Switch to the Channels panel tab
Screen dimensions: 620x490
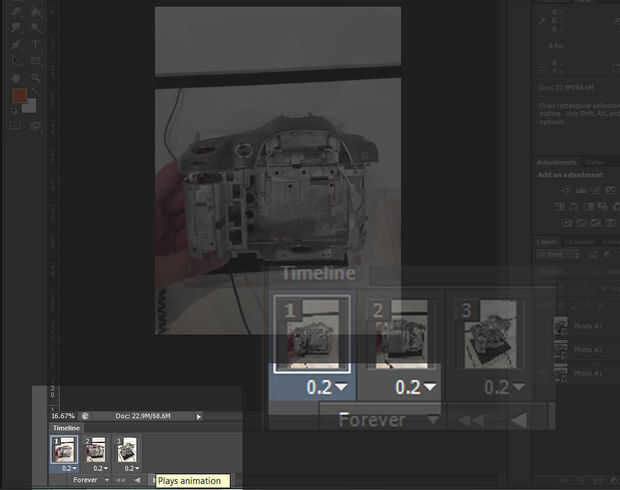(580, 242)
